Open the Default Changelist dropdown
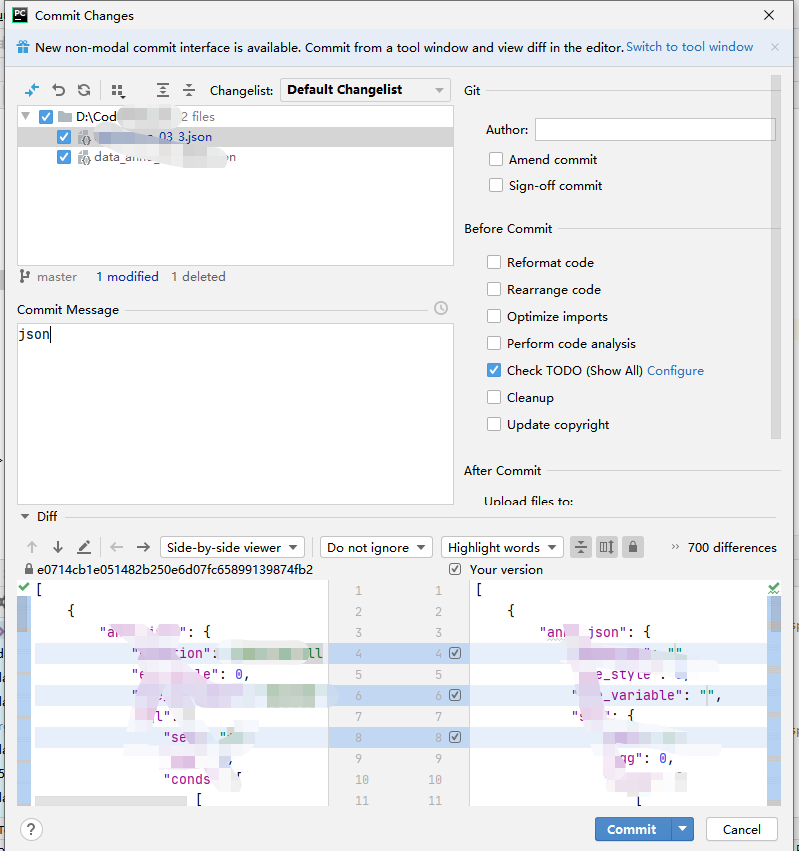 364,90
